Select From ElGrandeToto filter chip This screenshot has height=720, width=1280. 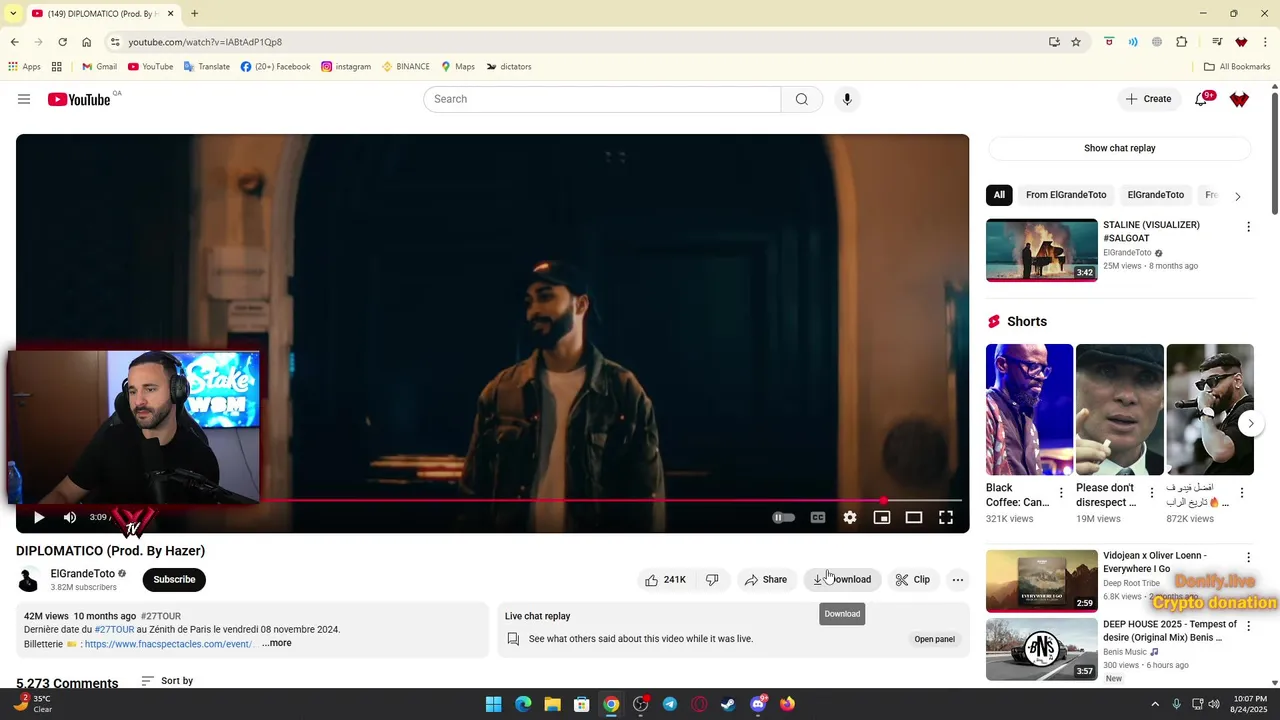click(1066, 195)
